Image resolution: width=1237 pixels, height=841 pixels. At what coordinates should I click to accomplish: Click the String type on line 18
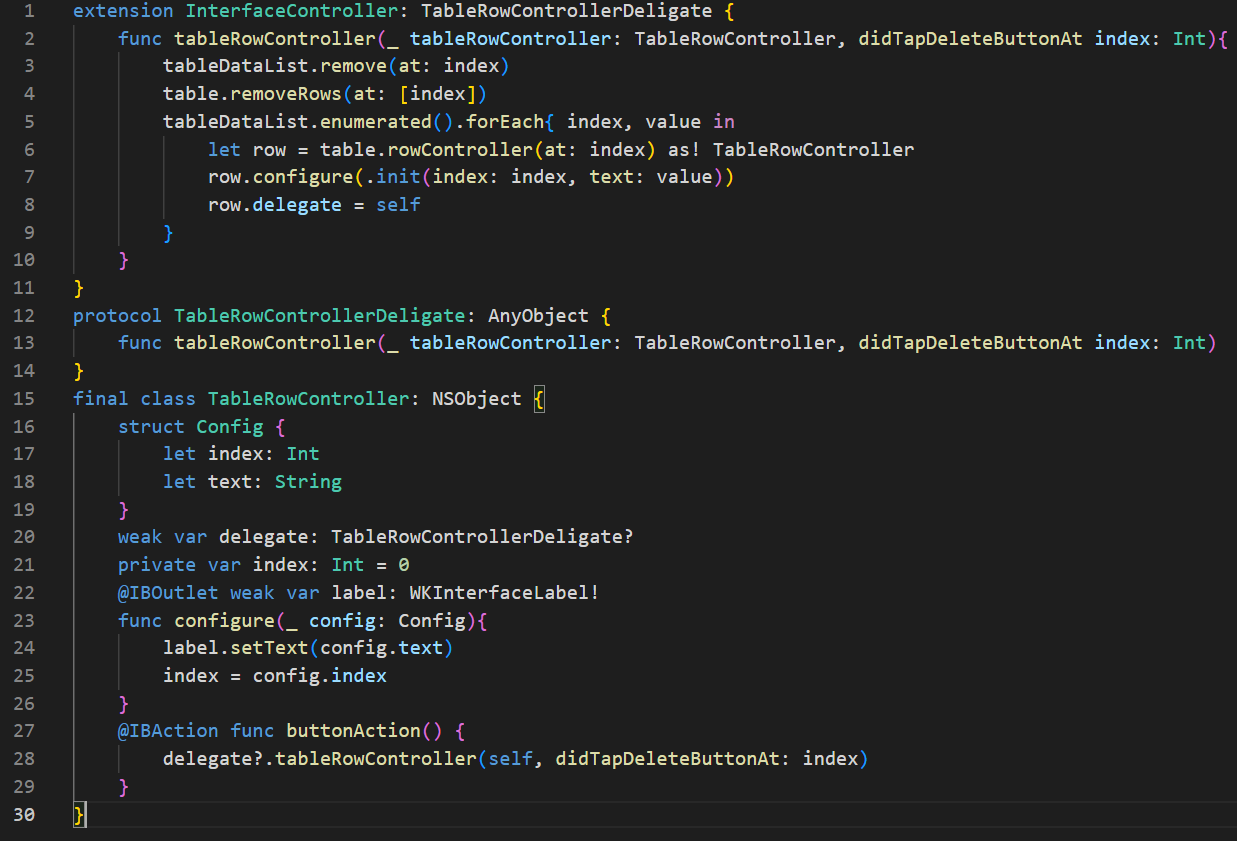(x=308, y=482)
